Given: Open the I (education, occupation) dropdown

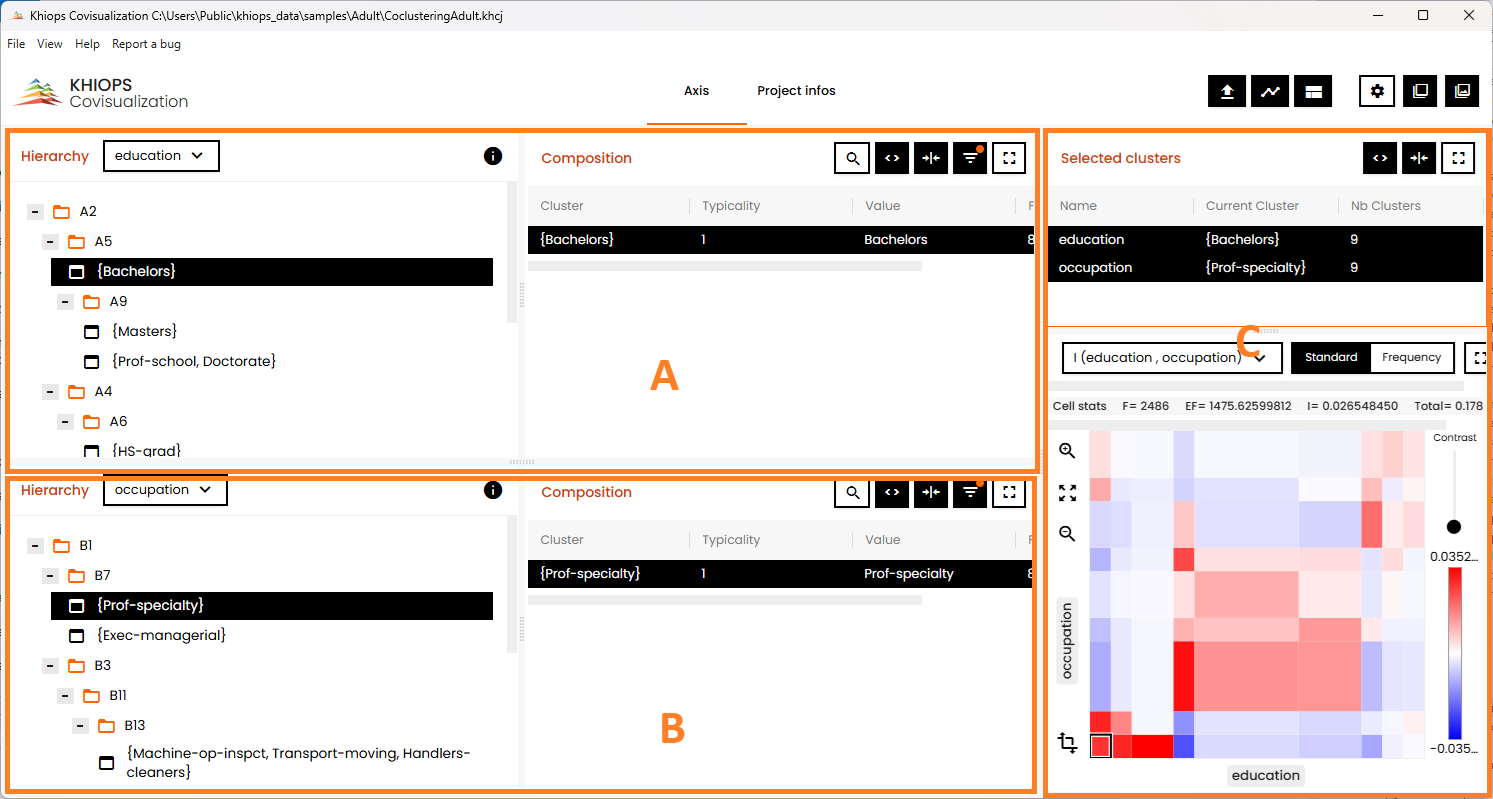Looking at the screenshot, I should (1172, 357).
